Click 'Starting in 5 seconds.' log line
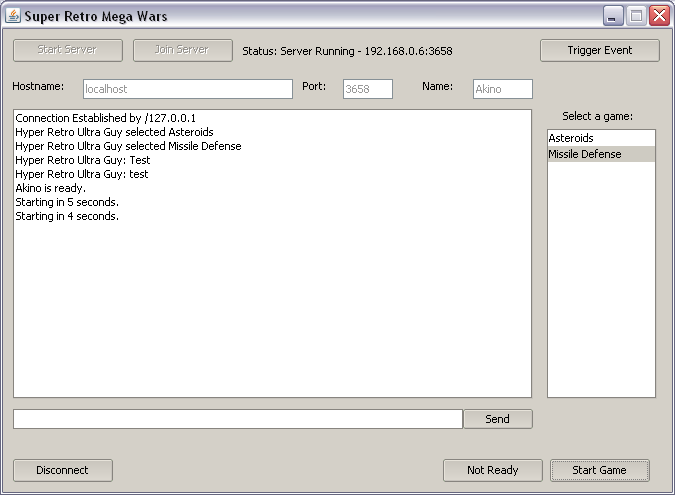This screenshot has width=675, height=495. pyautogui.click(x=67, y=202)
